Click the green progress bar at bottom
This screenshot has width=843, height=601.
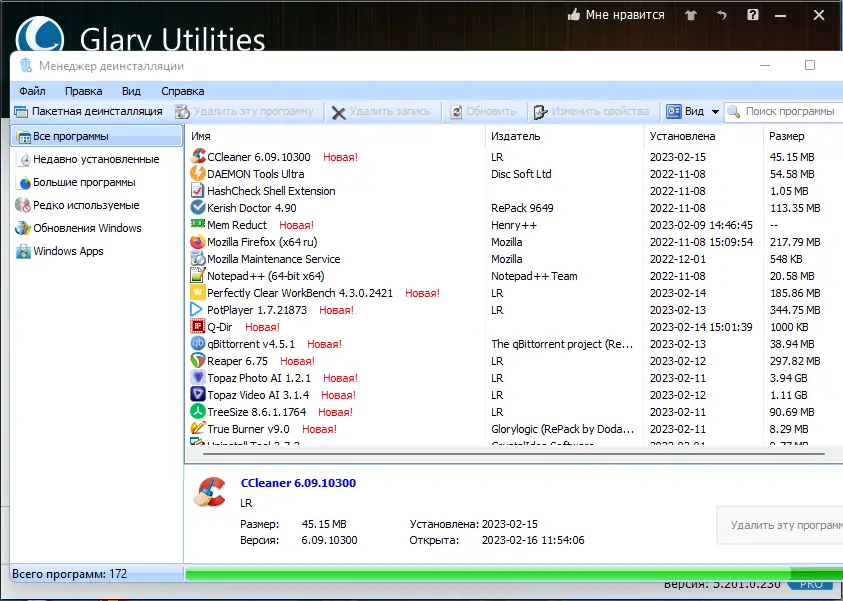click(513, 574)
